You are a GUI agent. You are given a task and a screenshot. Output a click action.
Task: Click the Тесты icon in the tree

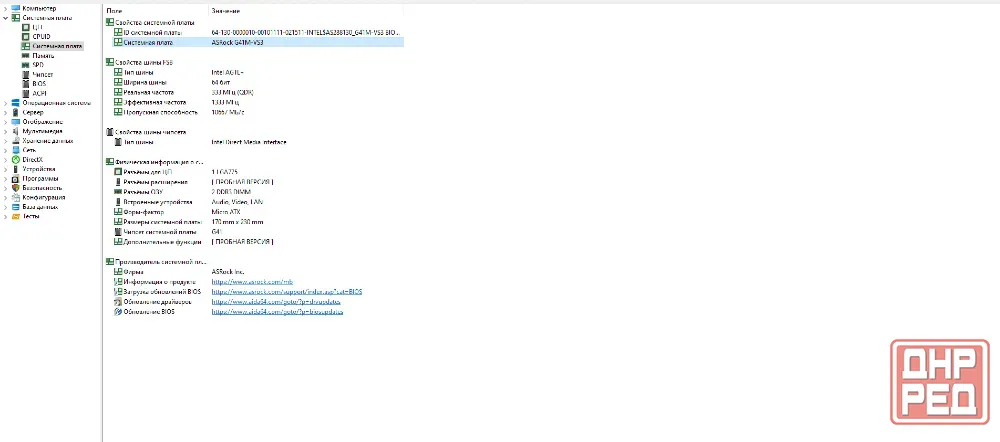[16, 216]
